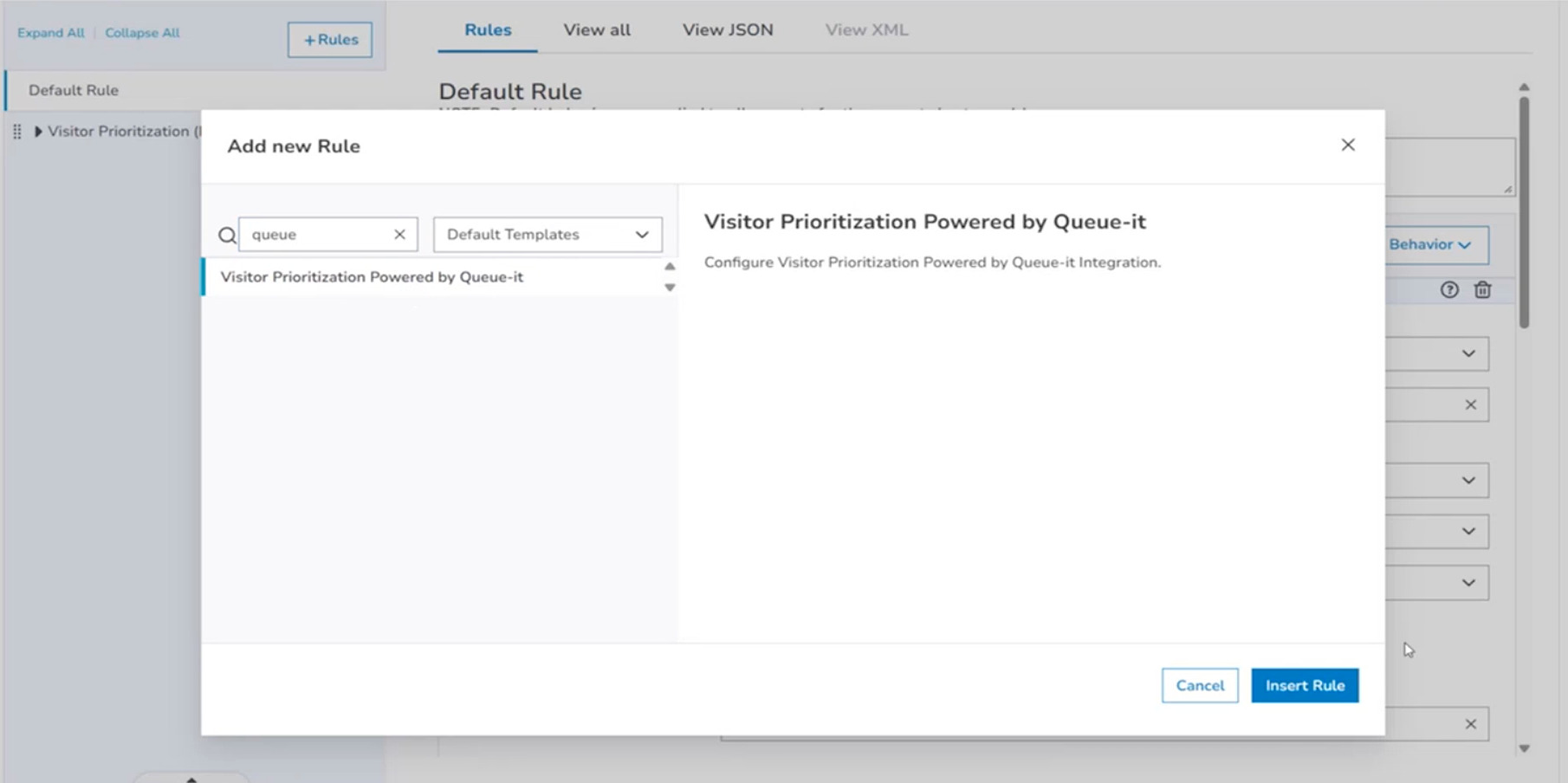Open the View XML tab

[866, 29]
